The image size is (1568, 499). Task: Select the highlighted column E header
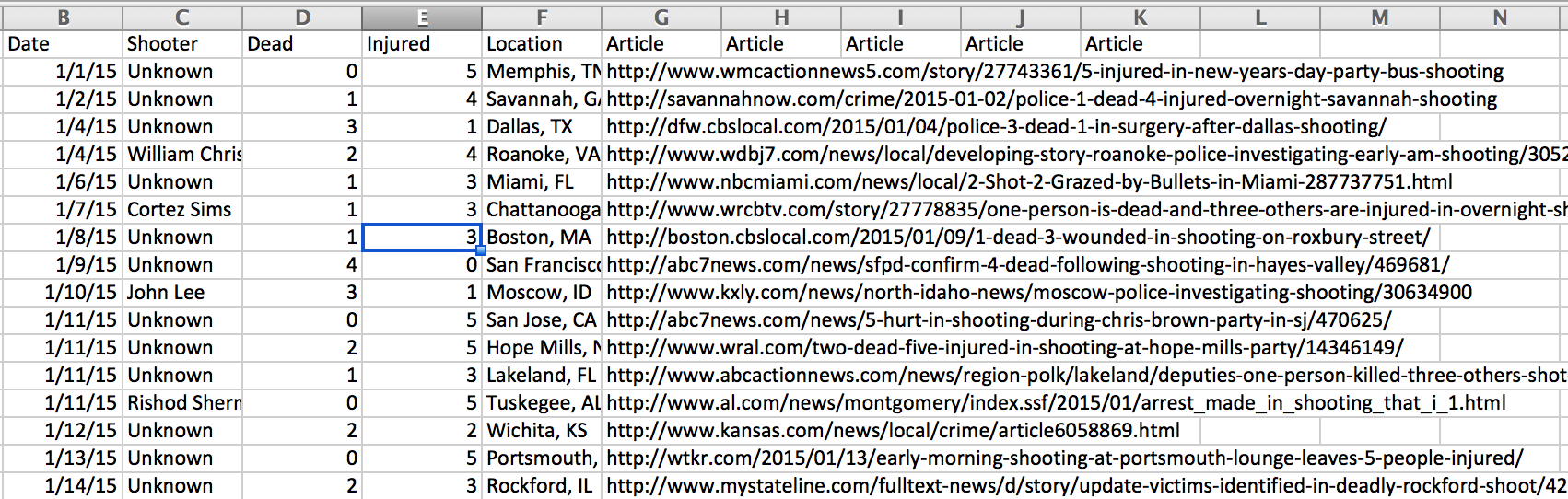[x=422, y=17]
